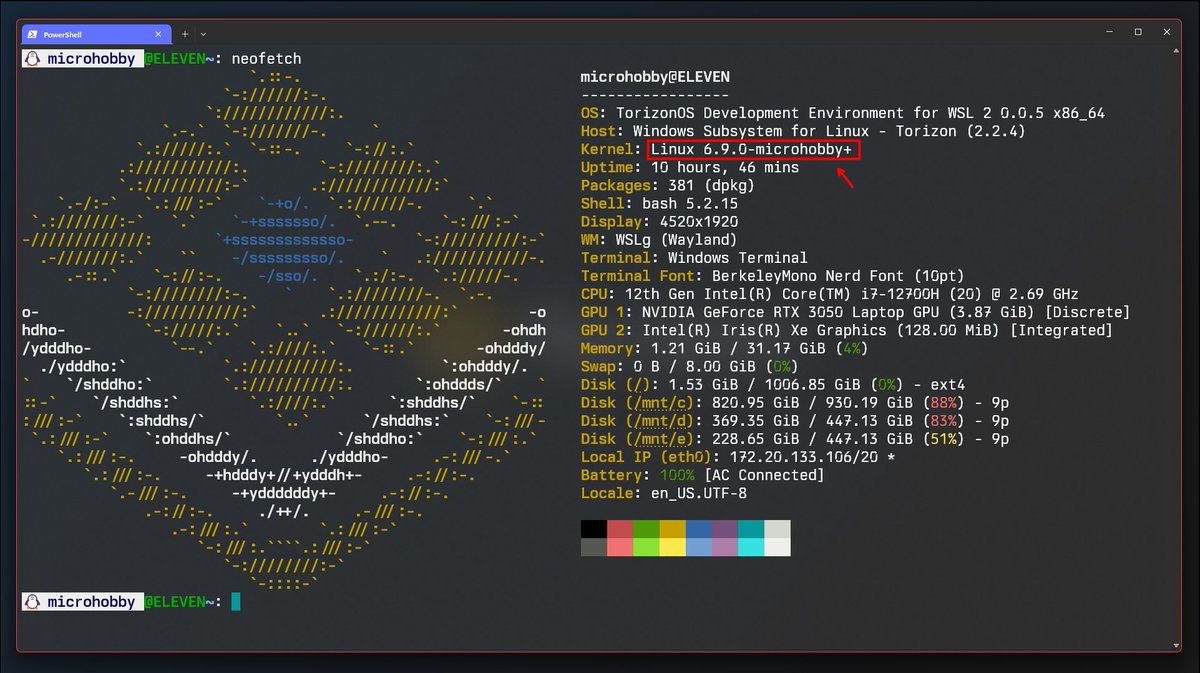Click the teal swatch in the top palette row
Image resolution: width=1200 pixels, height=673 pixels.
(751, 529)
